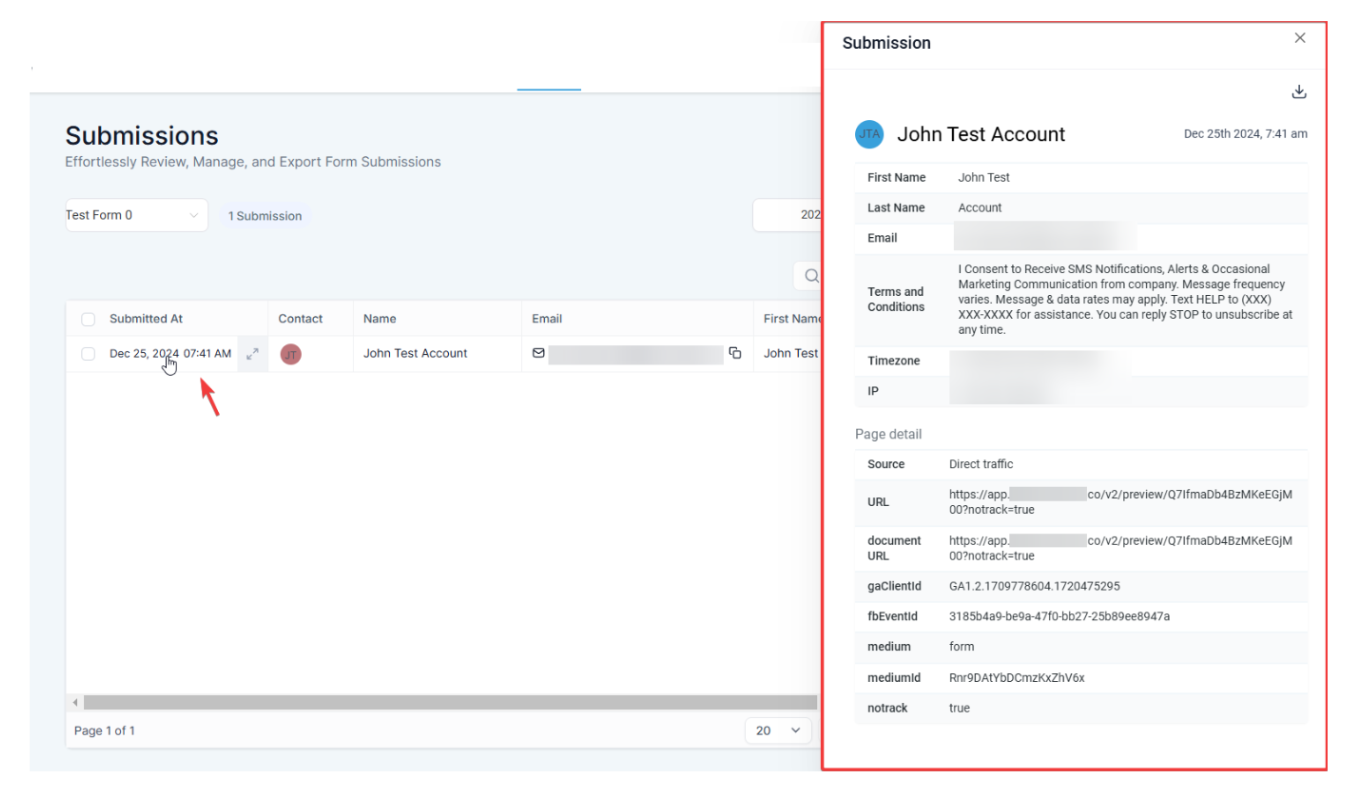Open the Test Form 0 form selector dropdown
The height and width of the screenshot is (789, 1356).
pos(136,215)
